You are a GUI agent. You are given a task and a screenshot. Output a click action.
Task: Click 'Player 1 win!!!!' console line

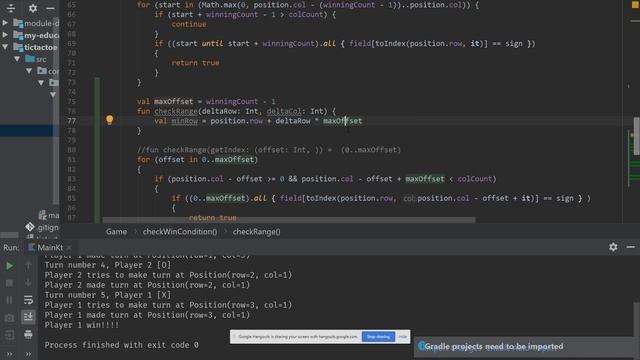coord(82,325)
